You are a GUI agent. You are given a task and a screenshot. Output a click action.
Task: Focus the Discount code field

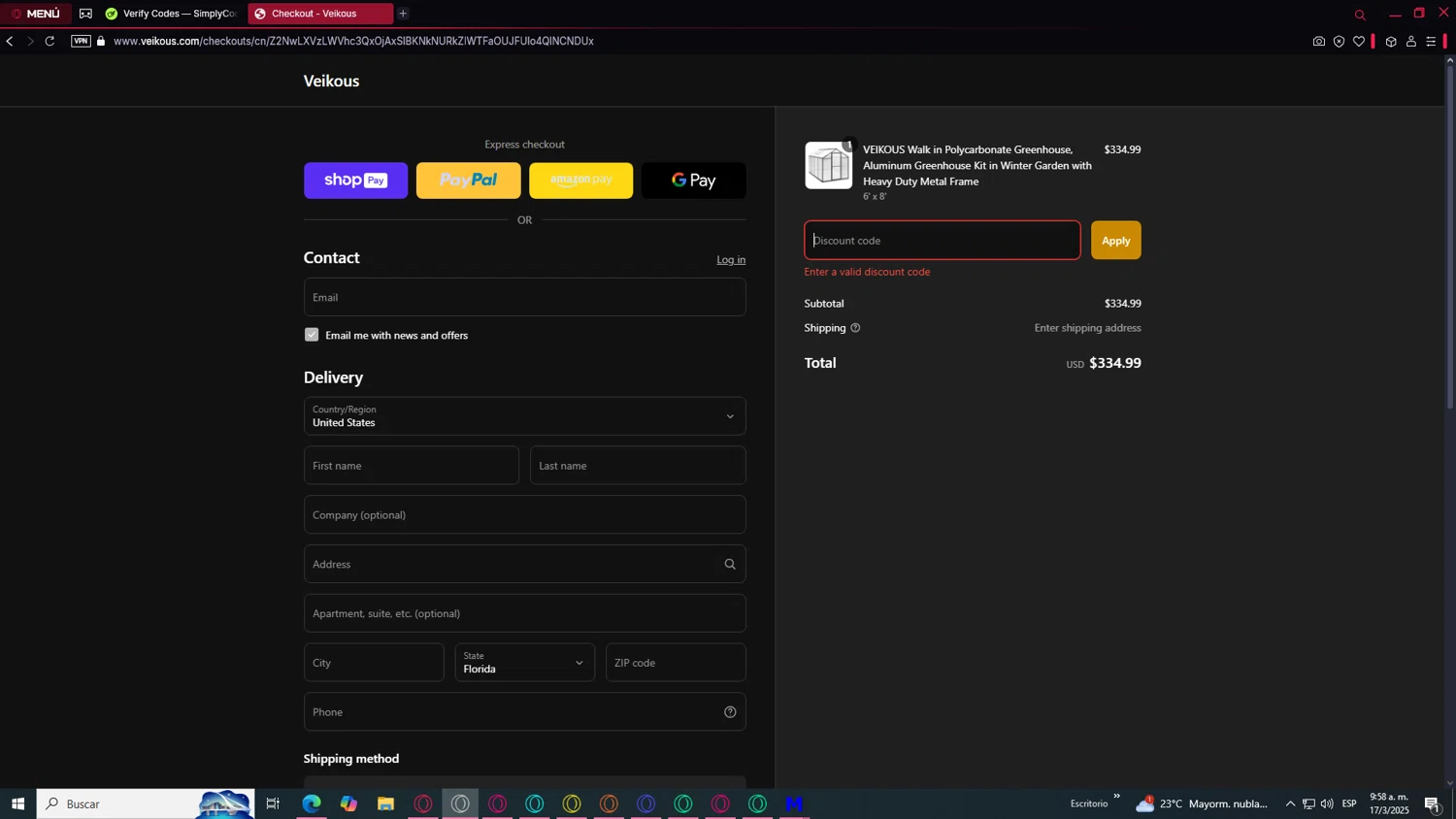click(x=943, y=241)
